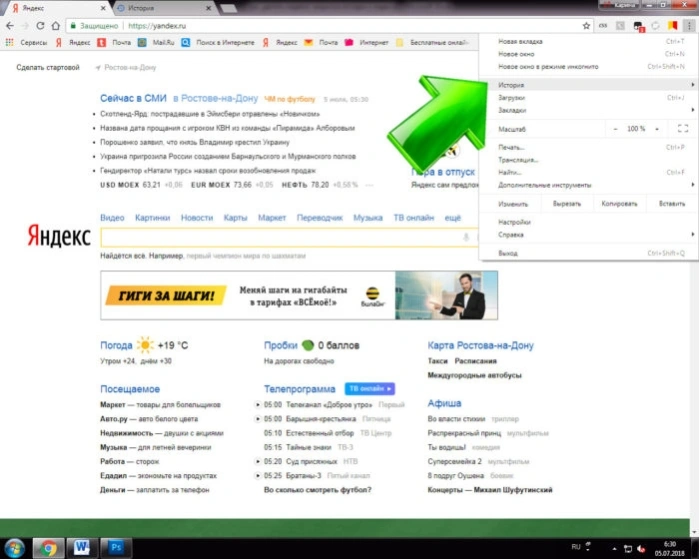Open Photoshop from the taskbar
The image size is (699, 559).
click(116, 547)
